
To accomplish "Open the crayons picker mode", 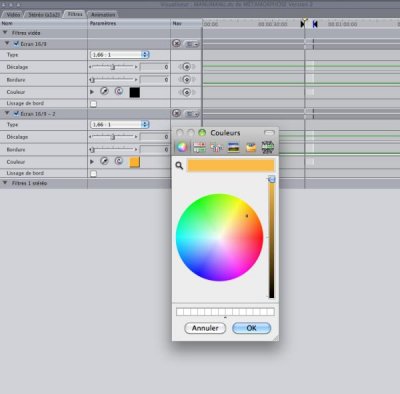I will pyautogui.click(x=251, y=147).
